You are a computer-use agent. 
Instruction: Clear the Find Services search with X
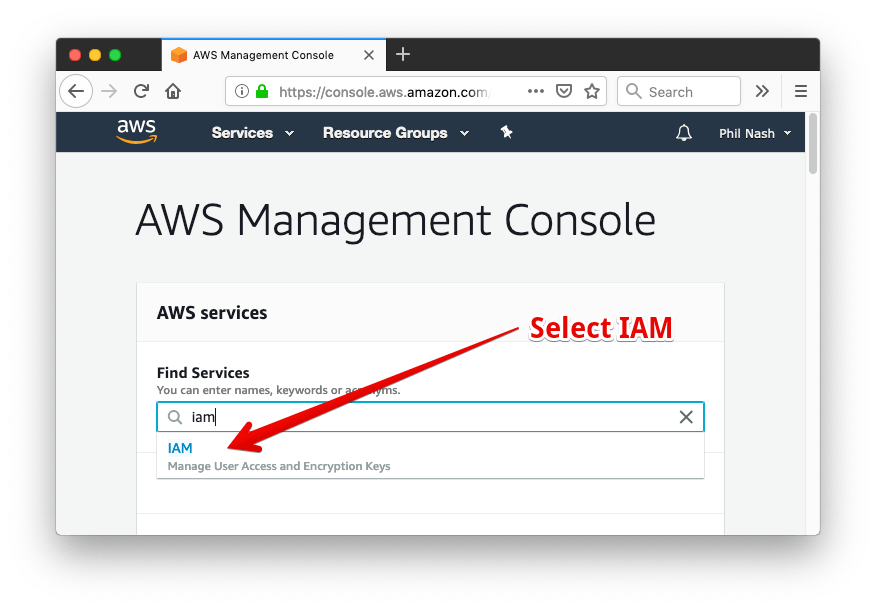pyautogui.click(x=686, y=417)
